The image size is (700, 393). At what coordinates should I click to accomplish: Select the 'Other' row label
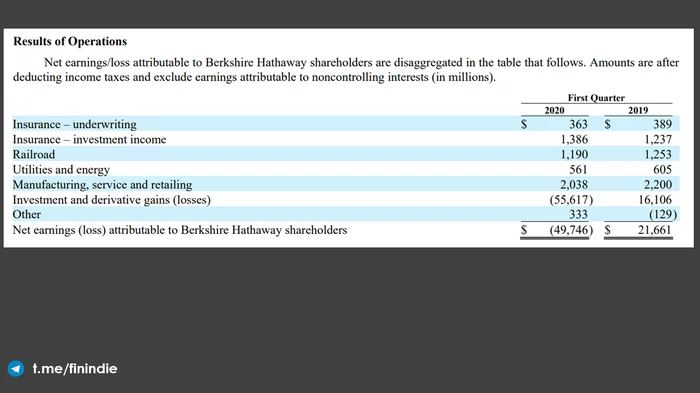tap(27, 214)
